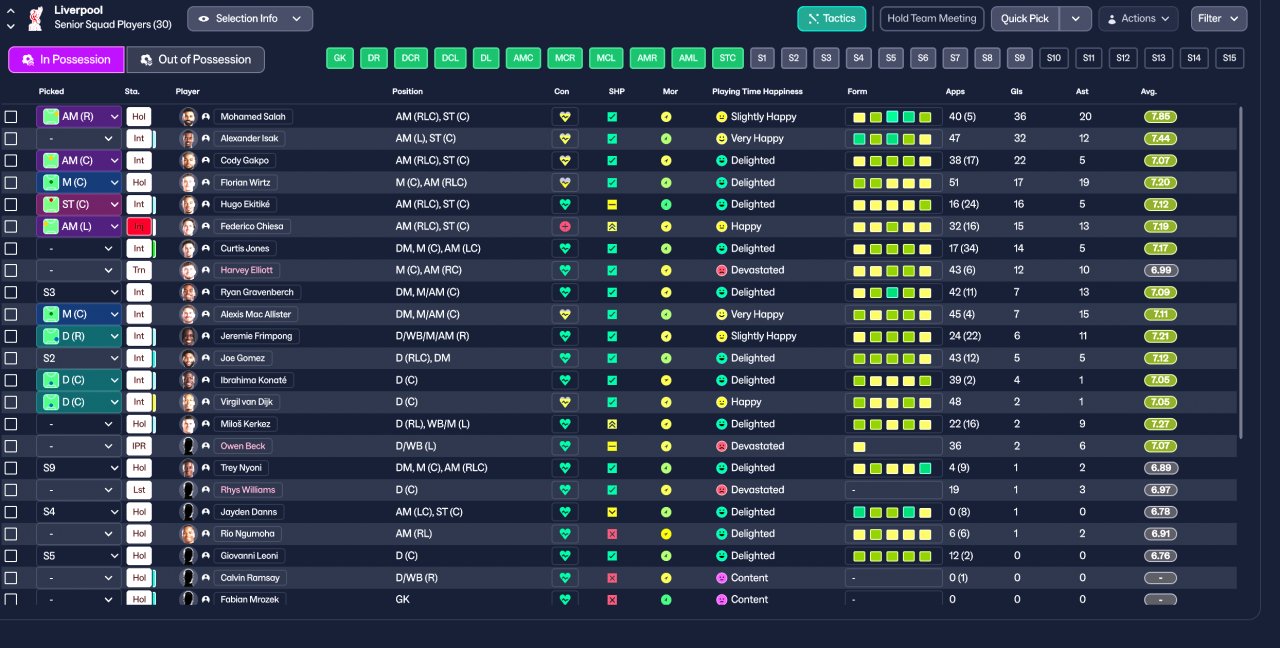1280x648 pixels.
Task: Click Rio Ngumoha's red sharpness icon
Action: pyautogui.click(x=612, y=534)
